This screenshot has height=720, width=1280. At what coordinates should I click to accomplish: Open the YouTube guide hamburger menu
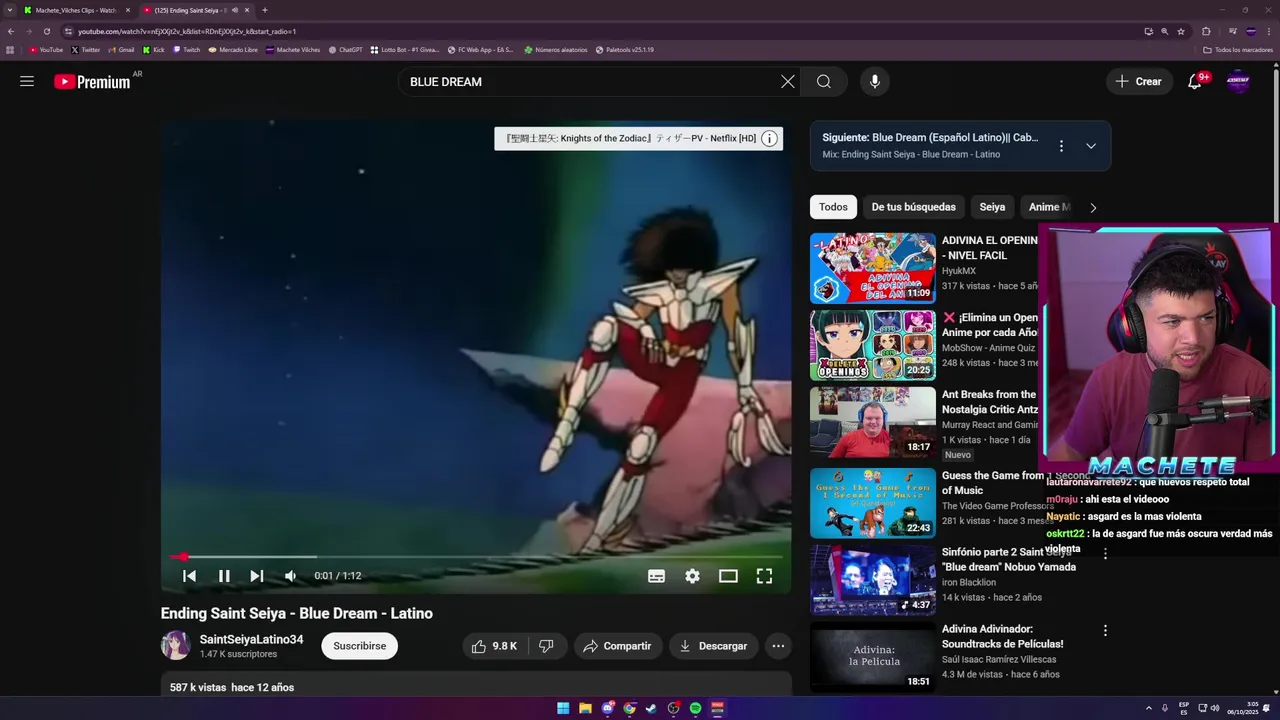[27, 81]
